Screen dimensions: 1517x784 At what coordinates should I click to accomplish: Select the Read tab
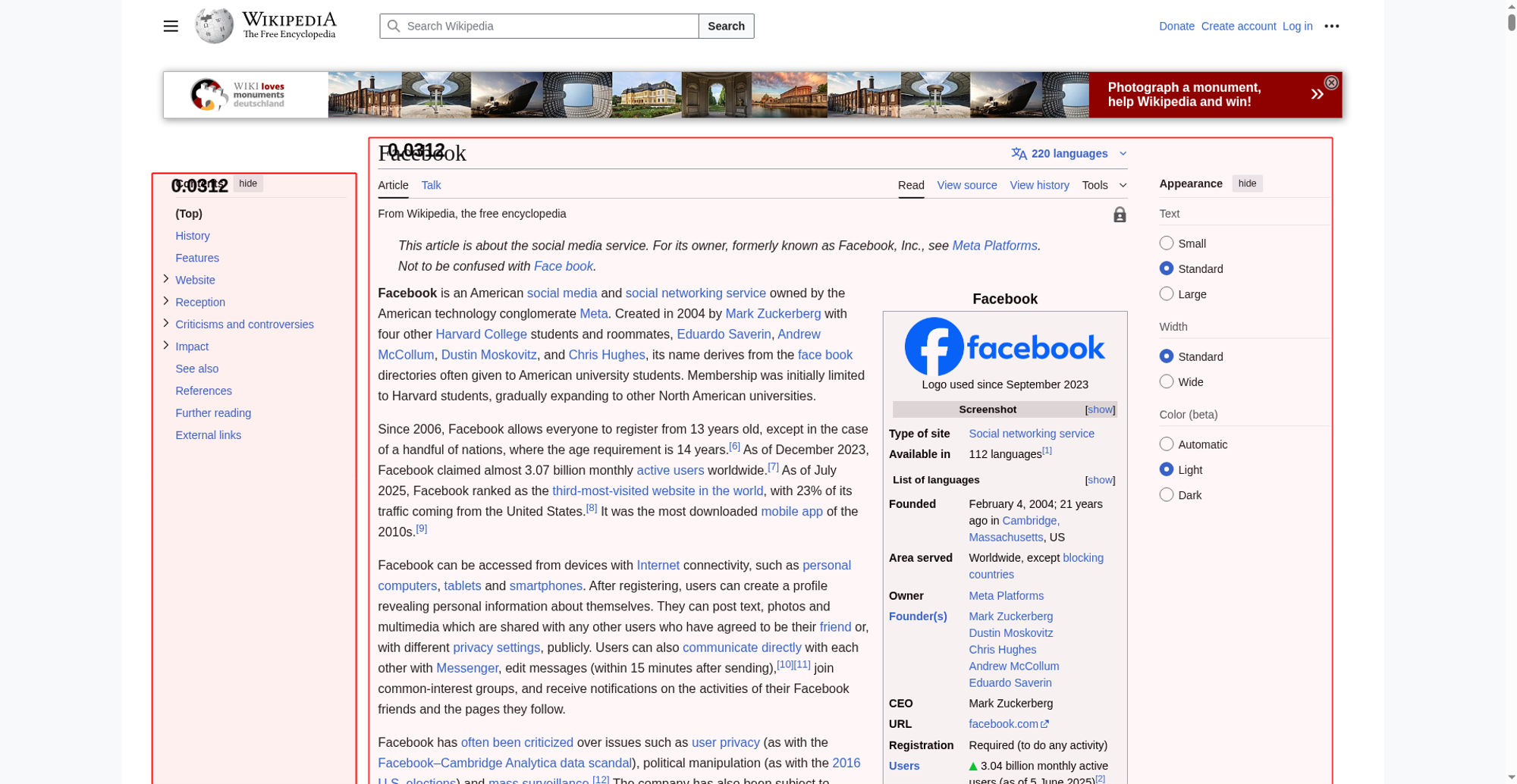911,185
